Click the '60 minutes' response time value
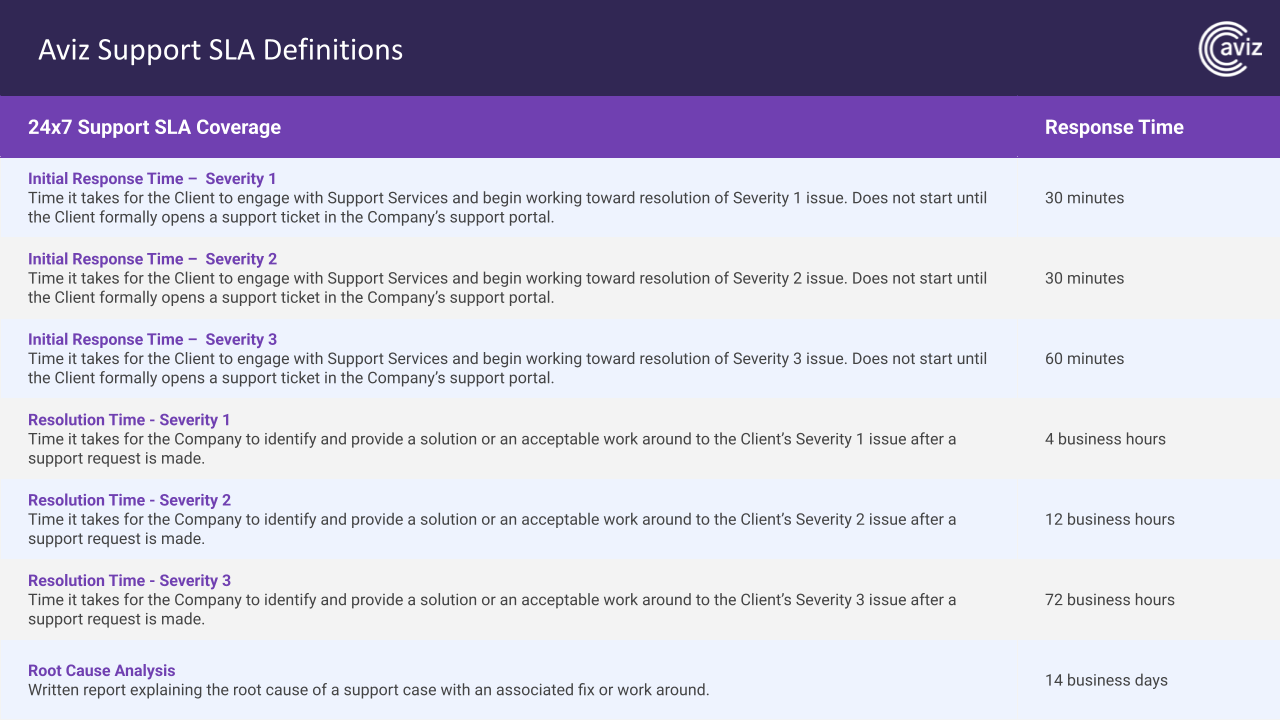The image size is (1280, 720). (1084, 358)
